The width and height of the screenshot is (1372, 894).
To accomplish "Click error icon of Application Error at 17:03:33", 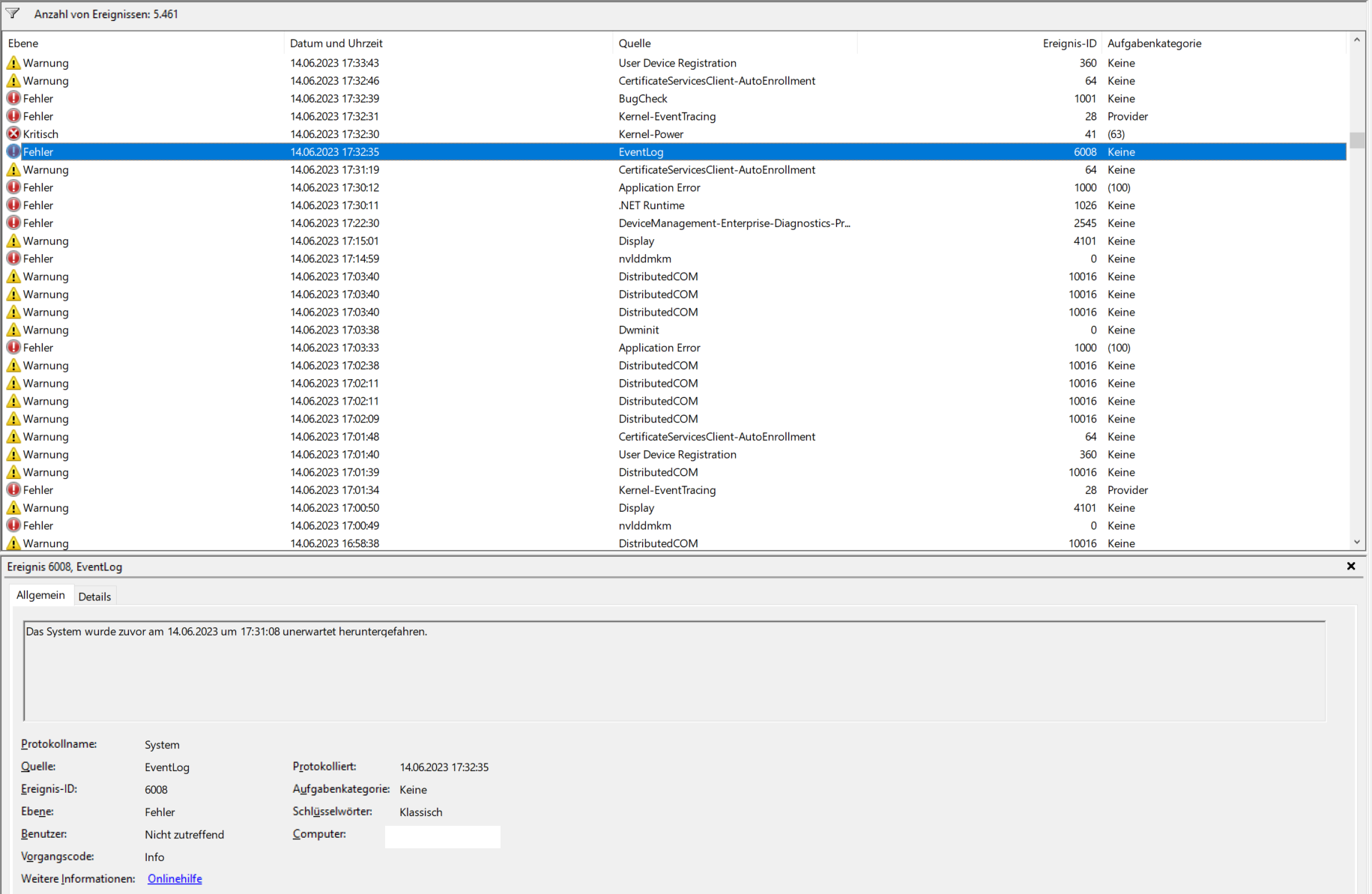I will click(13, 348).
